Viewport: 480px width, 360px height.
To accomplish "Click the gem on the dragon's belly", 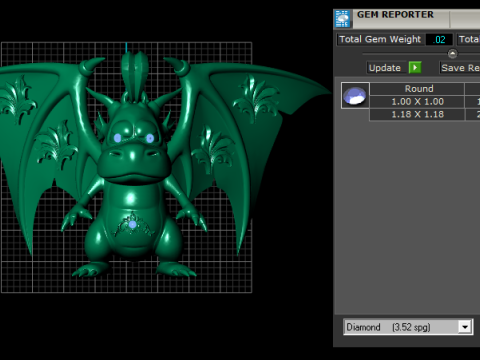I will pos(132,225).
